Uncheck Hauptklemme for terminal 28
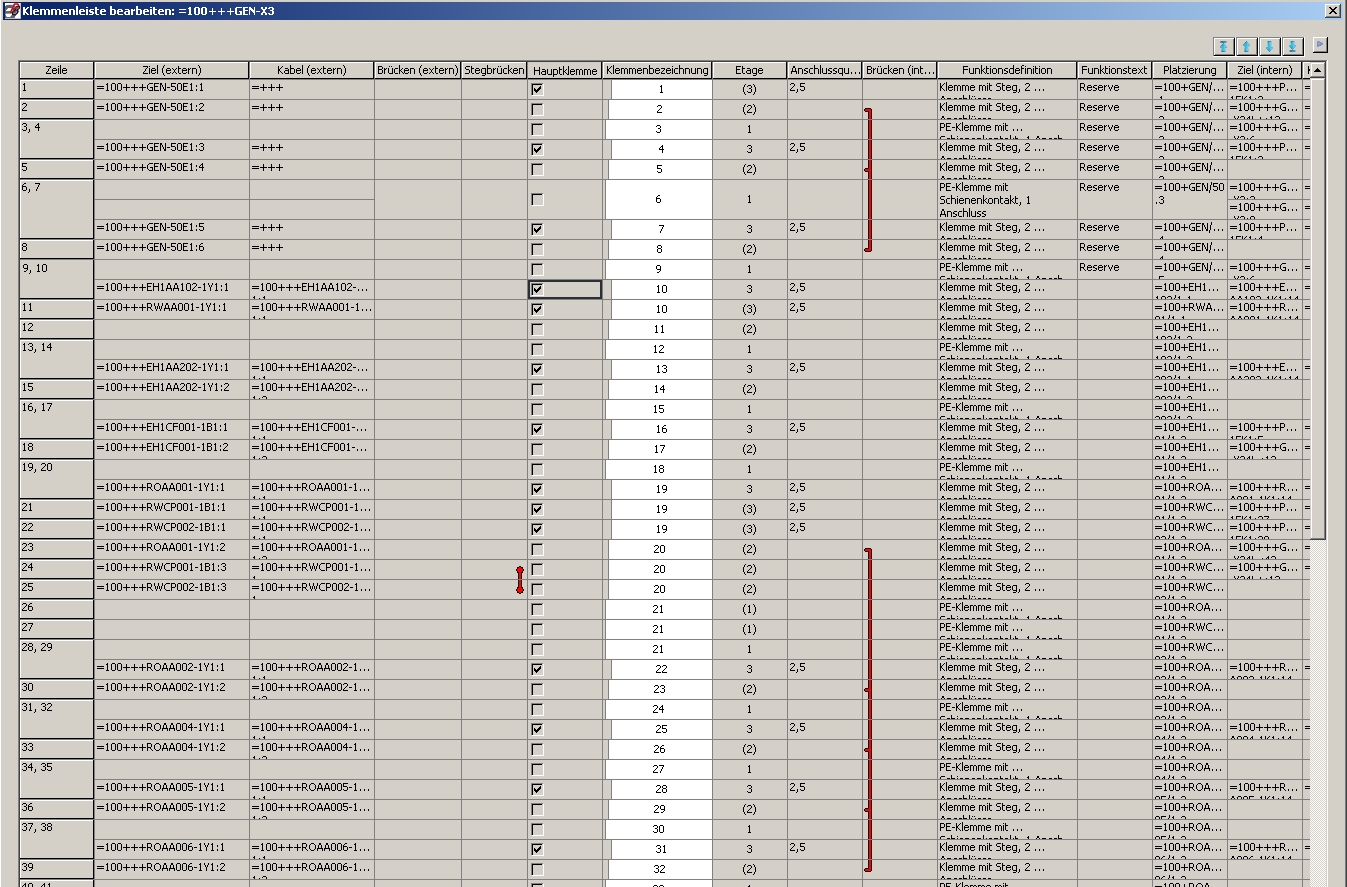1347x887 pixels. (537, 790)
